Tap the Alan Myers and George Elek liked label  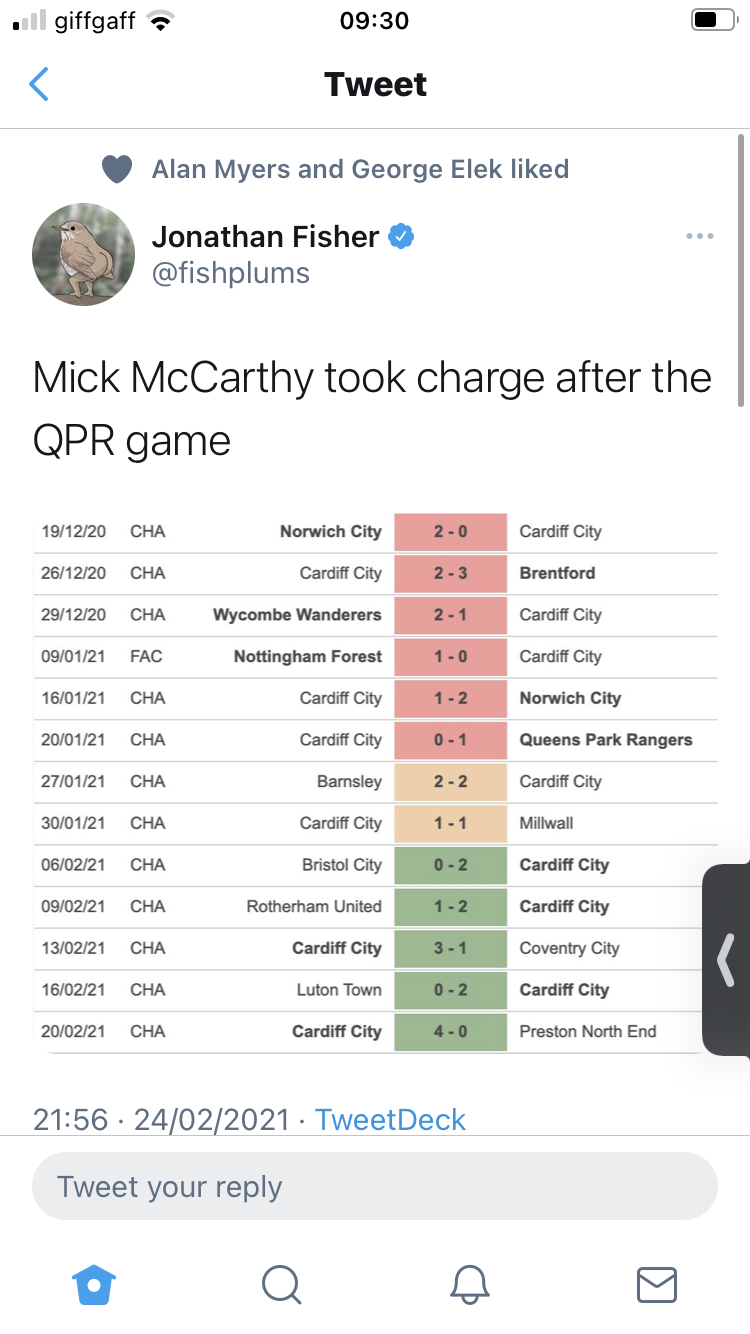pos(360,169)
